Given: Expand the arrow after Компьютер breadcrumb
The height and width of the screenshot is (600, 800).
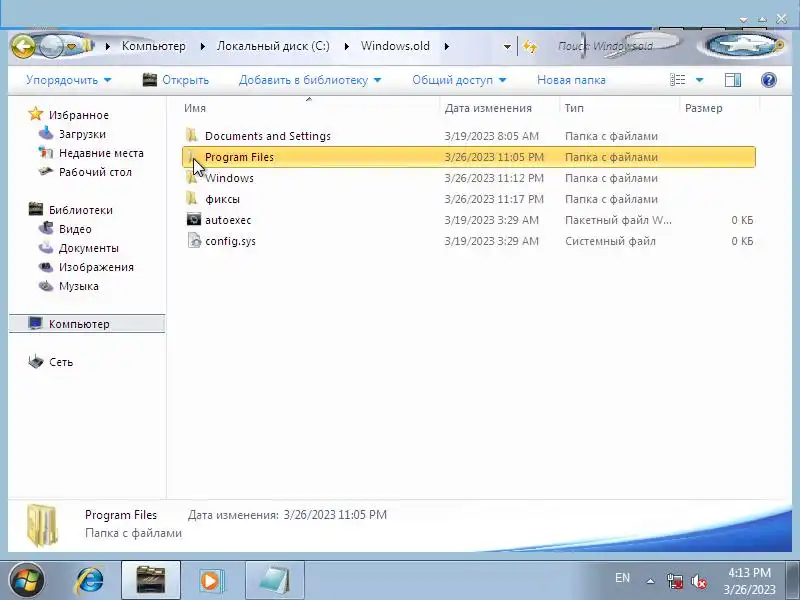Looking at the screenshot, I should (x=203, y=46).
